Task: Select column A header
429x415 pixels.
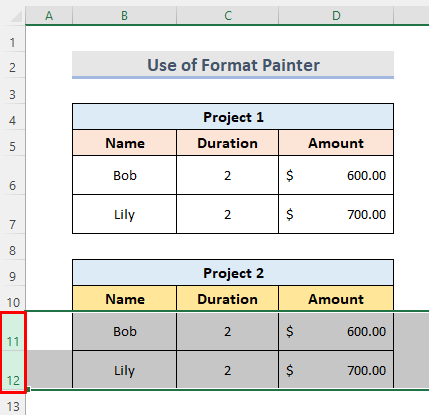Action: [x=49, y=15]
